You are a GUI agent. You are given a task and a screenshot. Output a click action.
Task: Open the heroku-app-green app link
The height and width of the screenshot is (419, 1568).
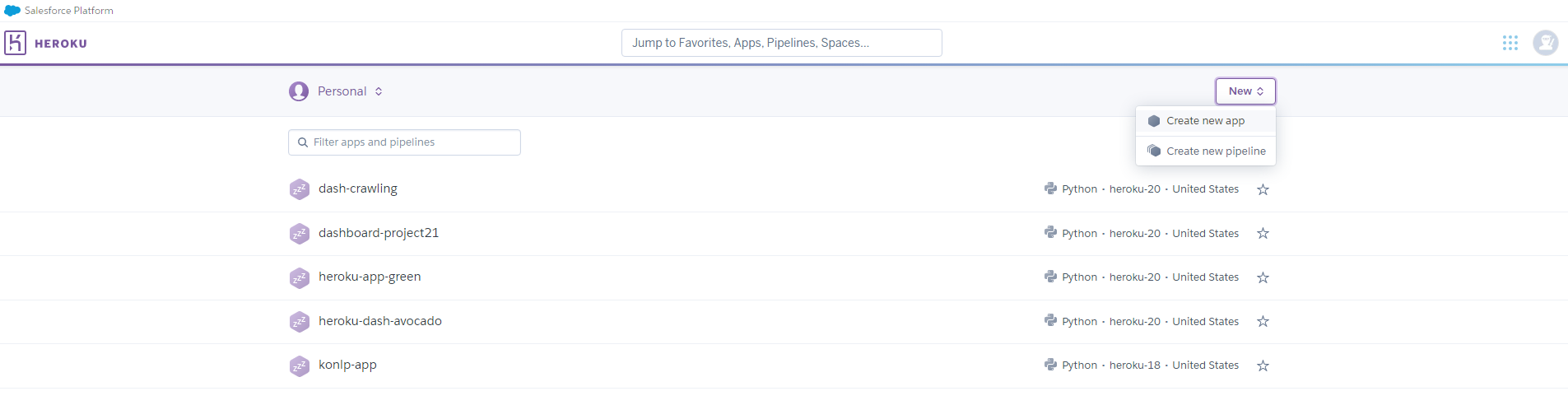tap(370, 277)
